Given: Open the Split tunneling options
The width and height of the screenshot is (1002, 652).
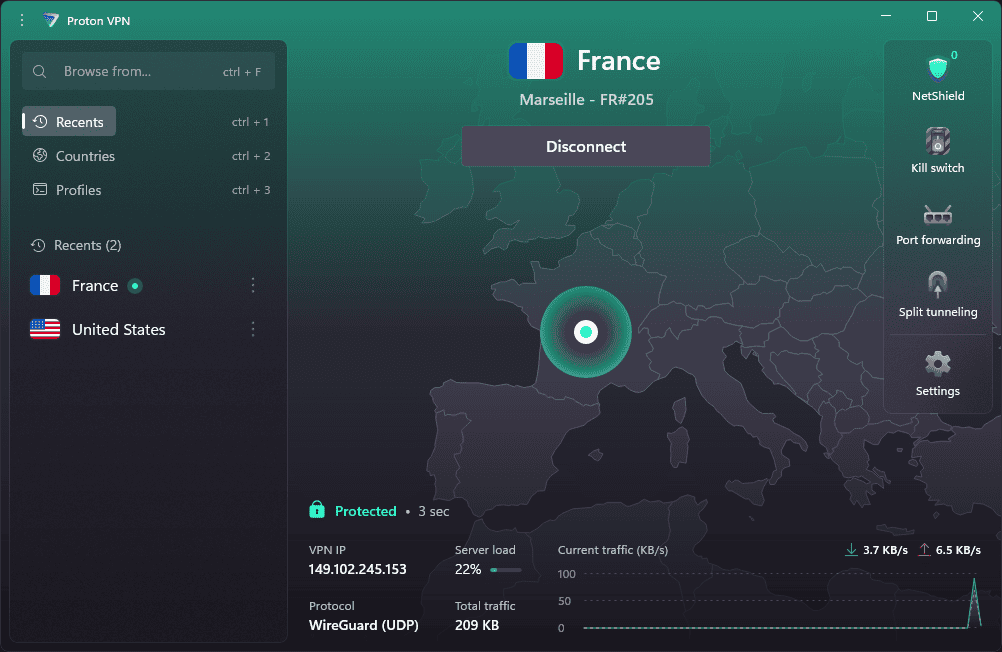Looking at the screenshot, I should click(937, 287).
